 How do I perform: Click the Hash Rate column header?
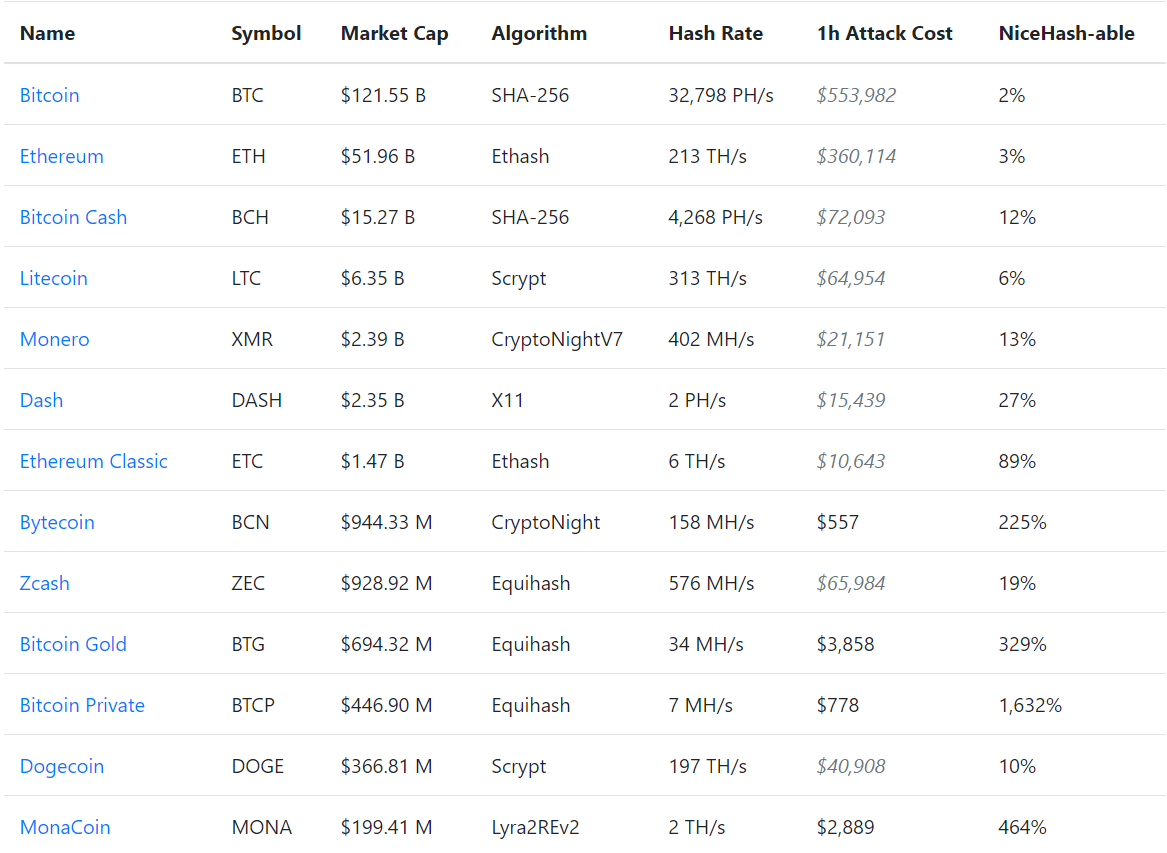[715, 33]
